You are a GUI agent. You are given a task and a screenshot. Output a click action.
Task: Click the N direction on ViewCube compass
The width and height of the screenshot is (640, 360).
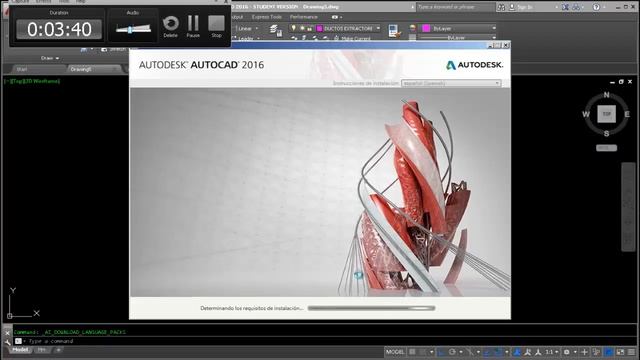click(x=607, y=95)
